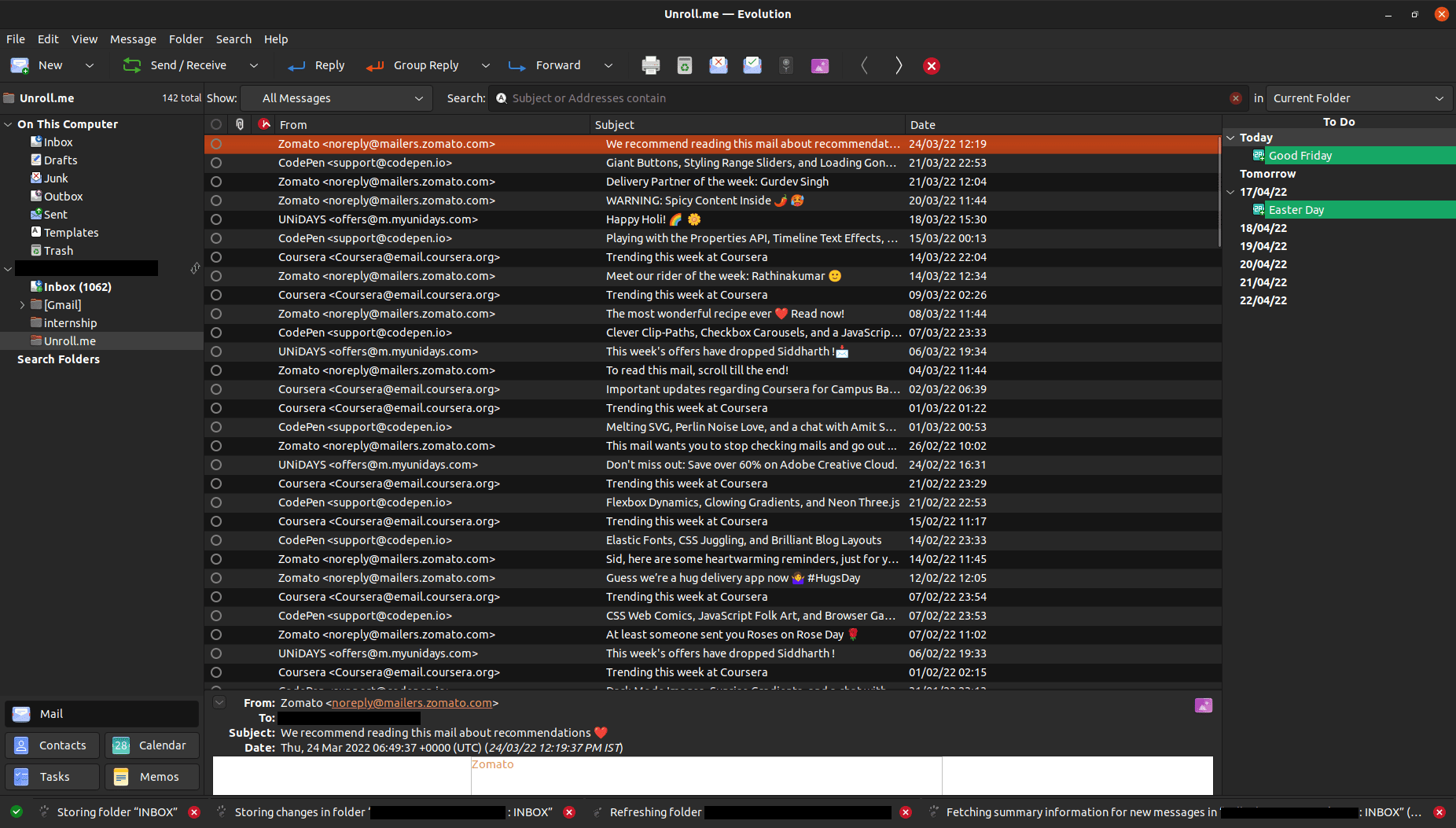Click the green online status icon
Viewport: 1456px width, 828px height.
17,811
